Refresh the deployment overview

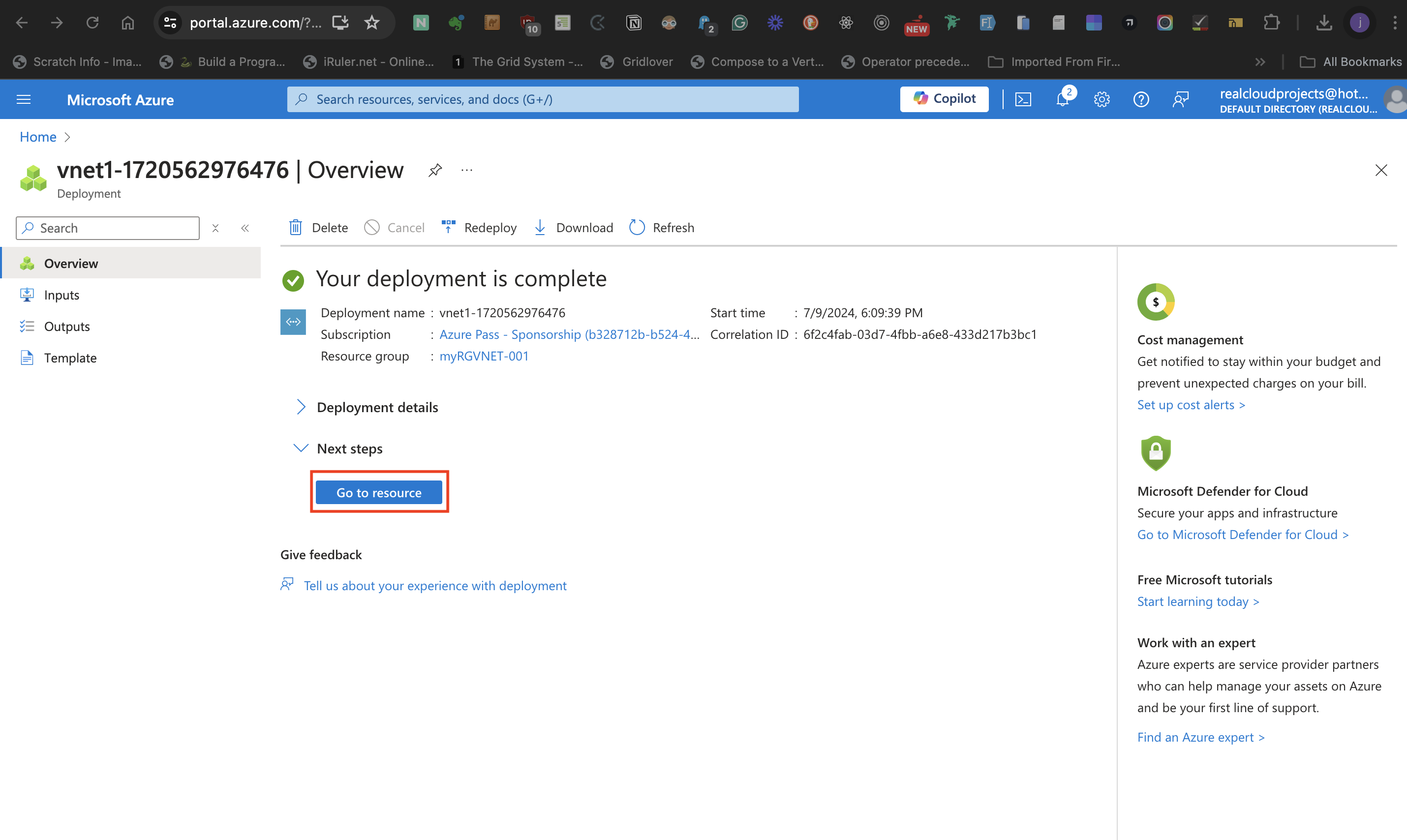[x=661, y=228]
